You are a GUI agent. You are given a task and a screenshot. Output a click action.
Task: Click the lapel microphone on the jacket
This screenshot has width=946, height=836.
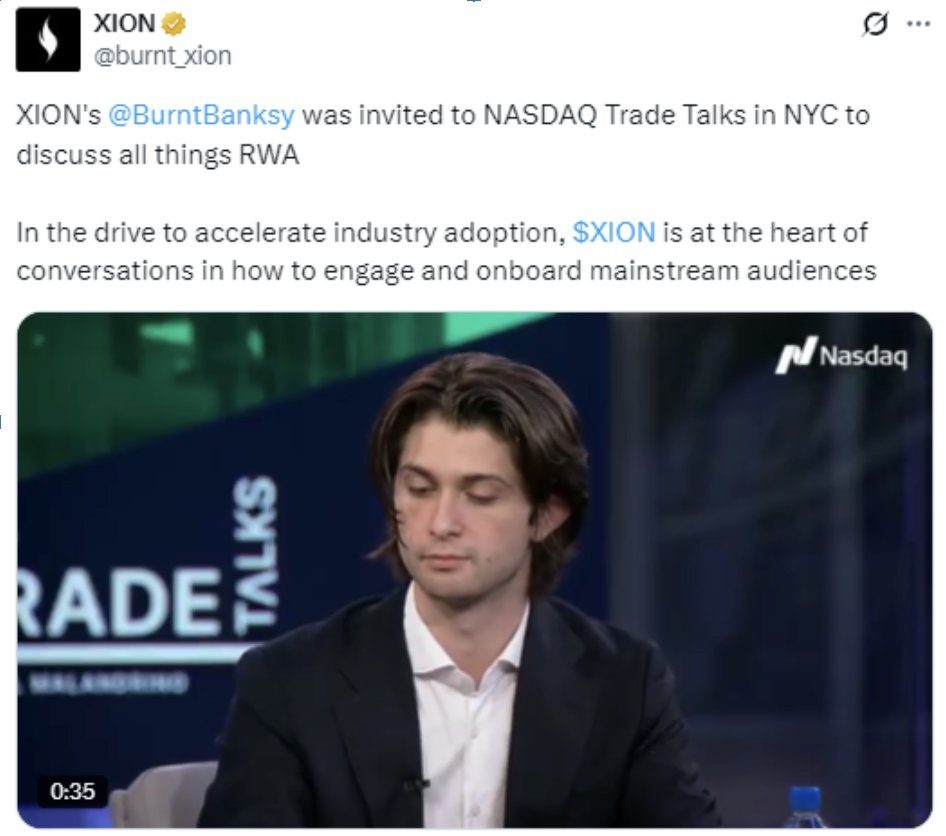click(x=416, y=785)
